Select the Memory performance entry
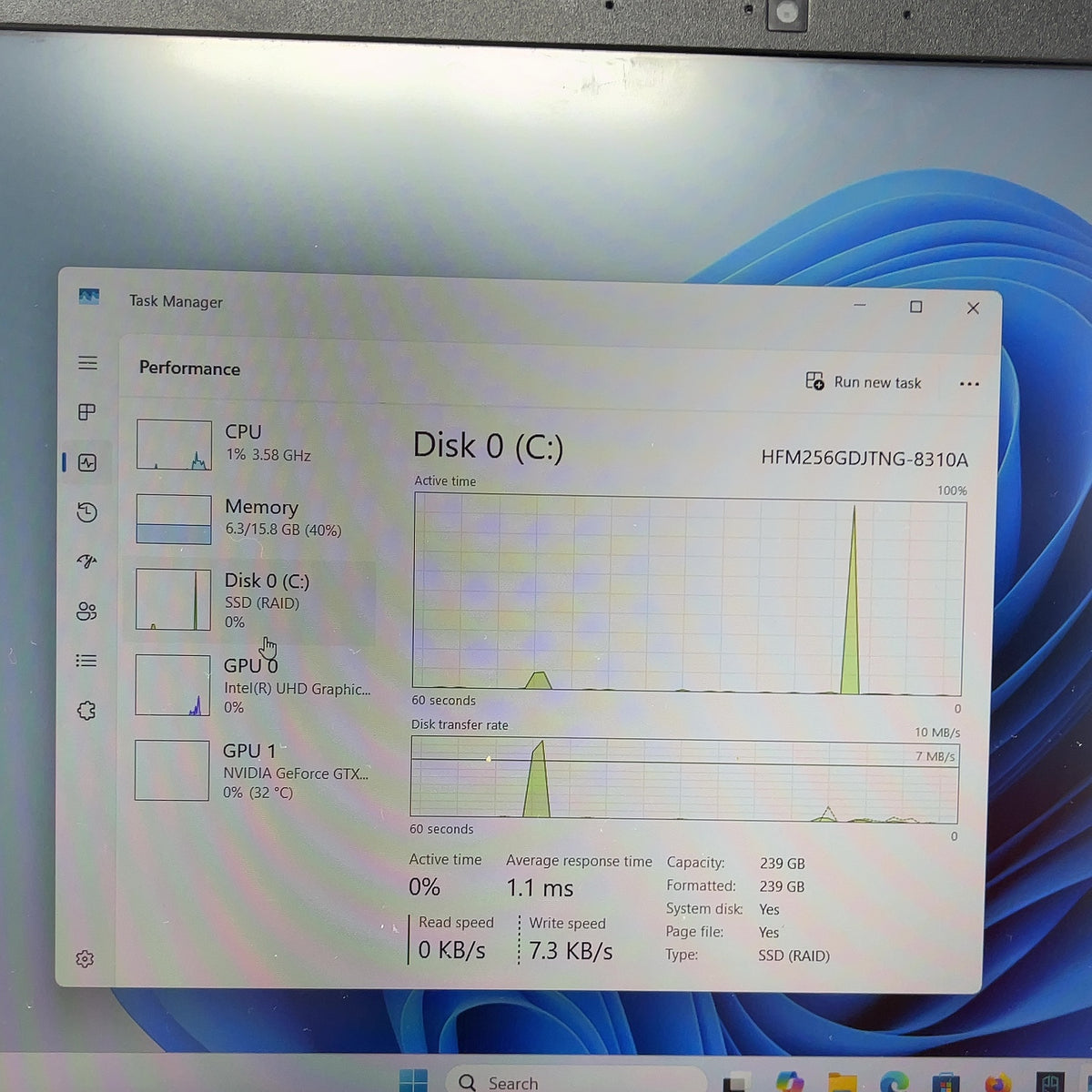This screenshot has width=1092, height=1092. click(x=254, y=519)
